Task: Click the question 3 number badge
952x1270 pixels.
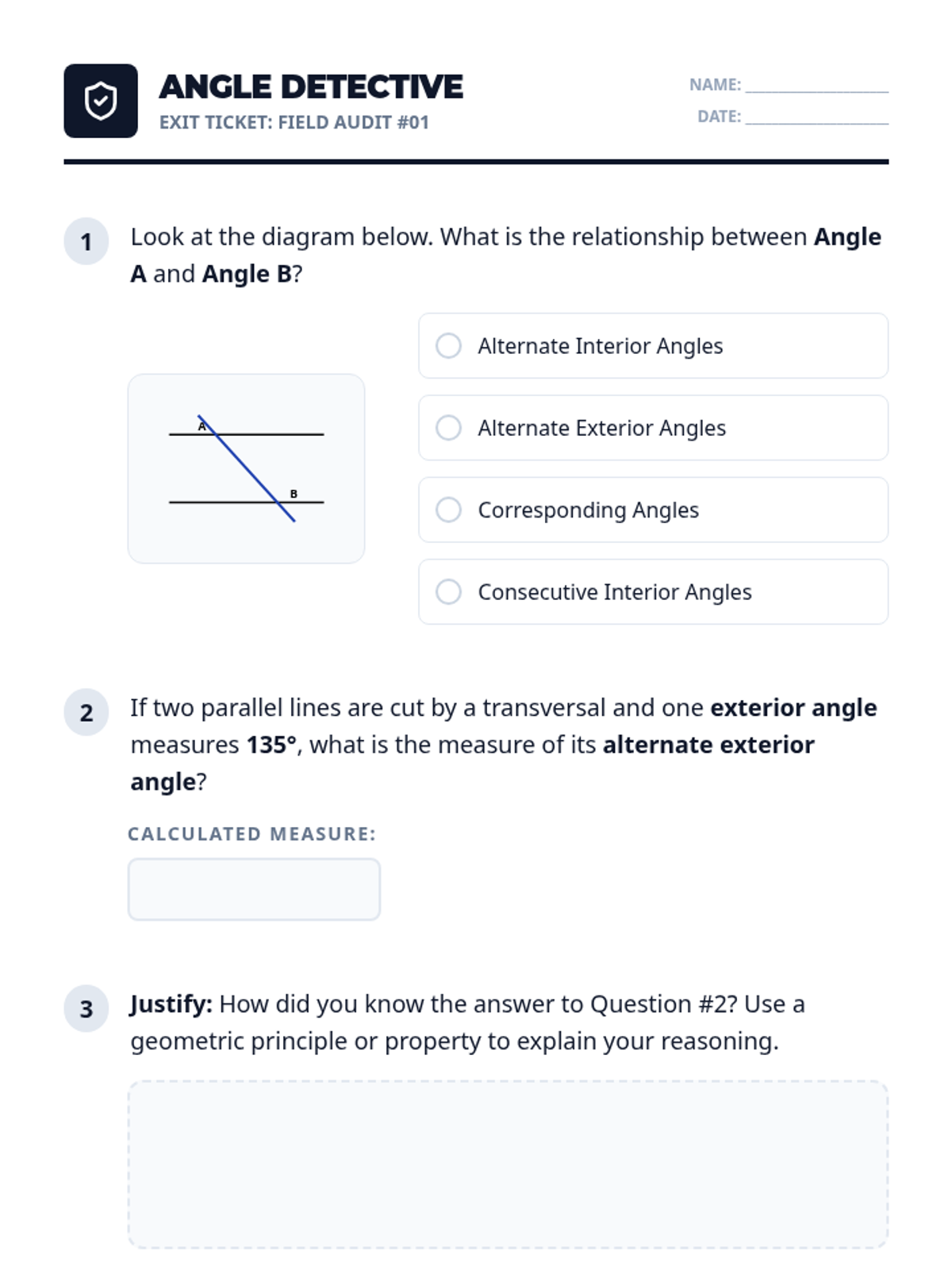Action: pos(86,1008)
